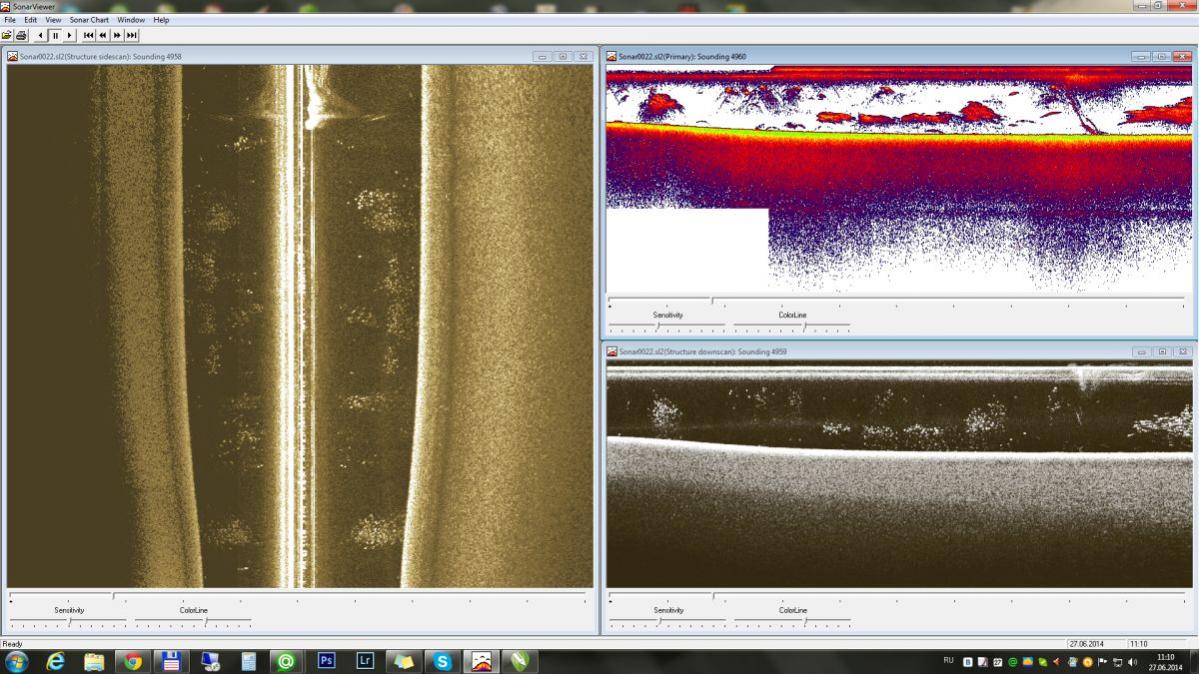This screenshot has width=1199, height=674.
Task: Open the View menu
Action: tap(53, 20)
